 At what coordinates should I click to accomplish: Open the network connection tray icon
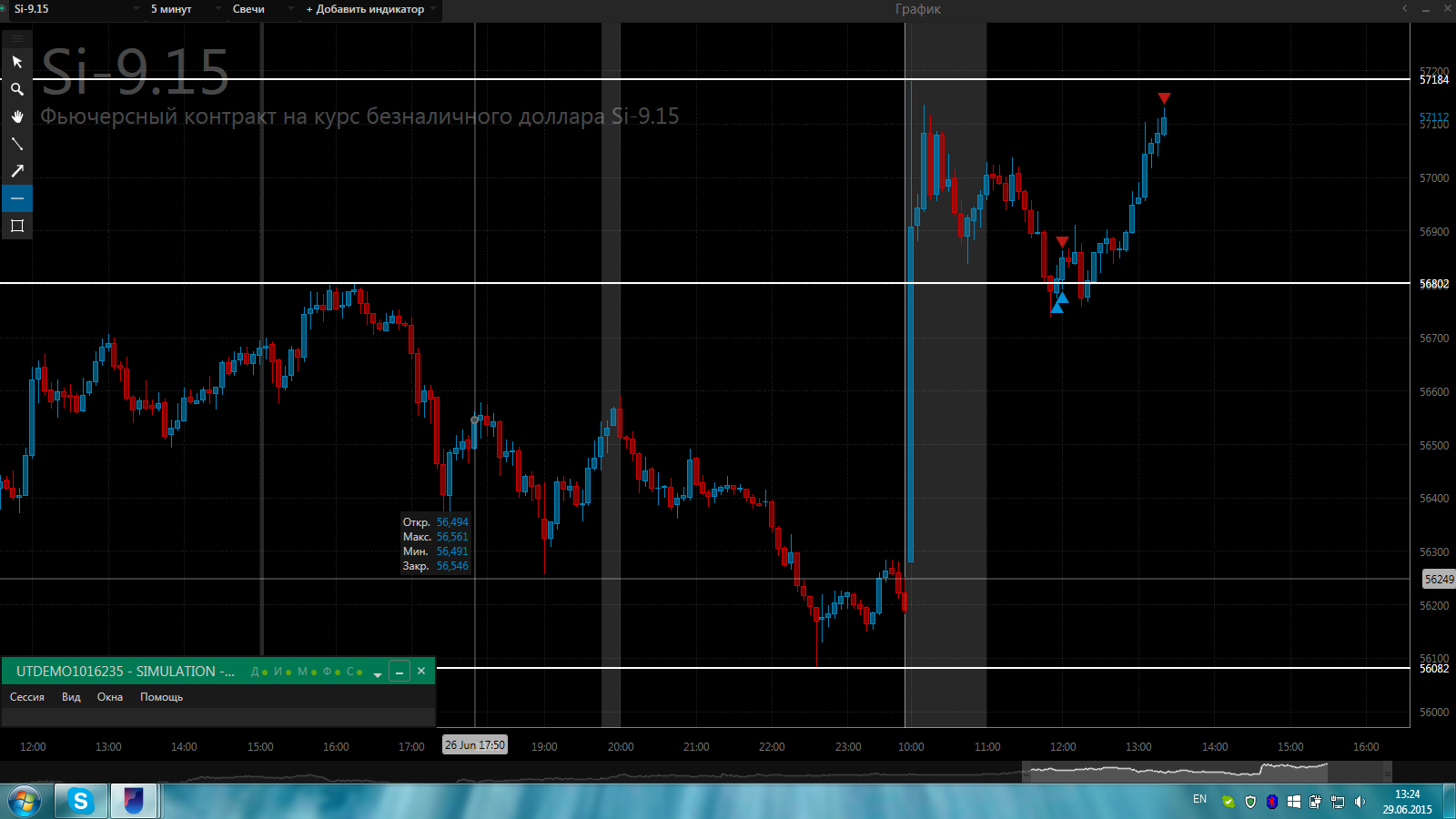pyautogui.click(x=1338, y=802)
